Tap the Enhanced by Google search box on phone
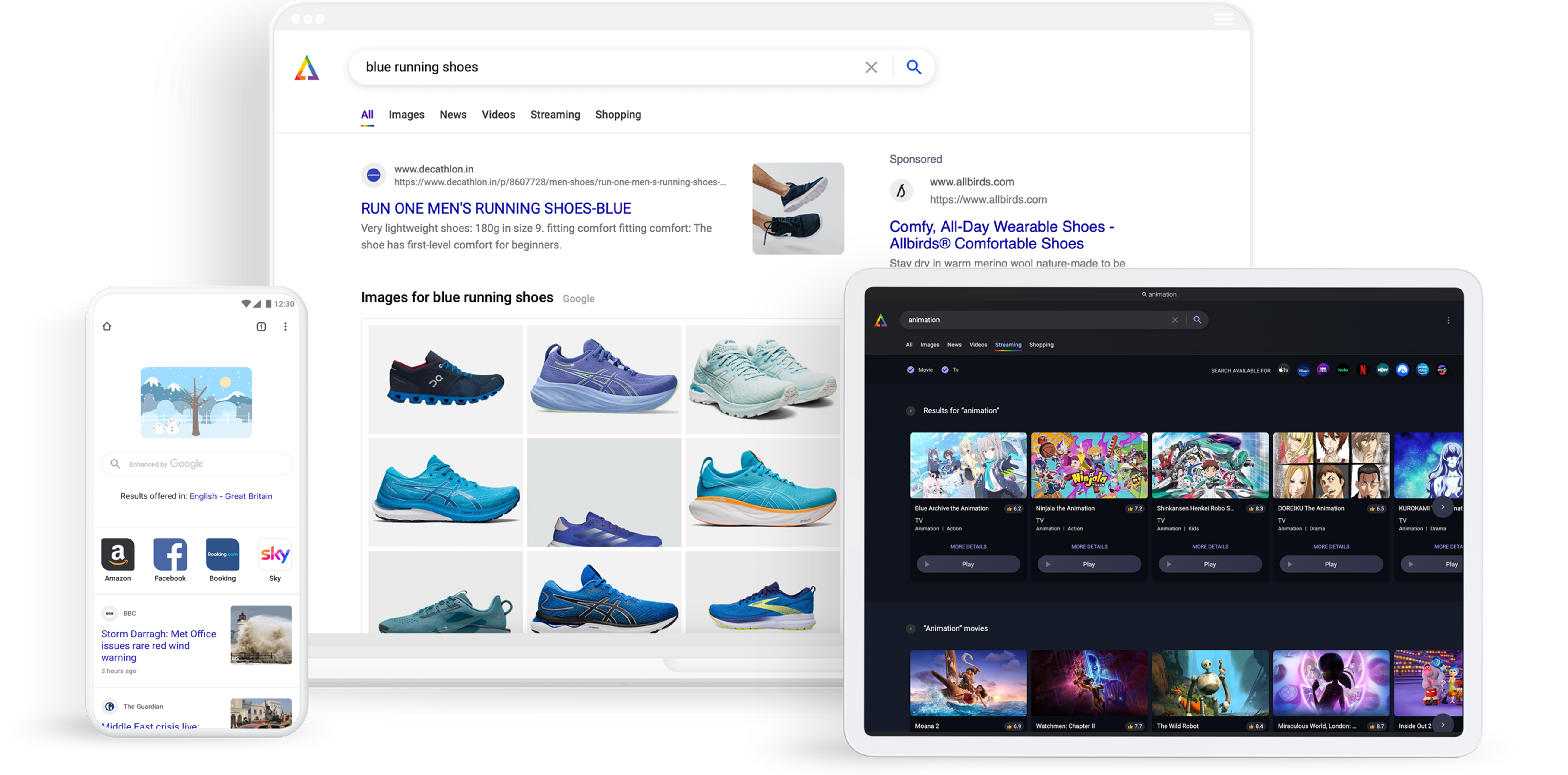Image resolution: width=1568 pixels, height=775 pixels. click(197, 464)
